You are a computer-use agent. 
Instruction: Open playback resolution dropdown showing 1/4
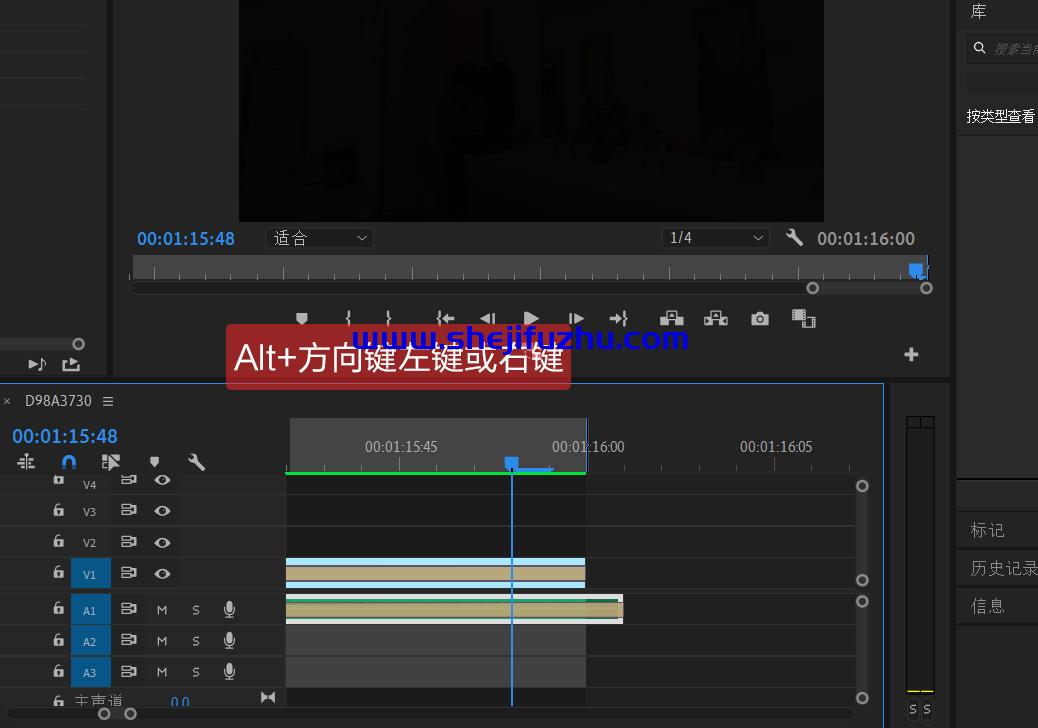point(716,238)
